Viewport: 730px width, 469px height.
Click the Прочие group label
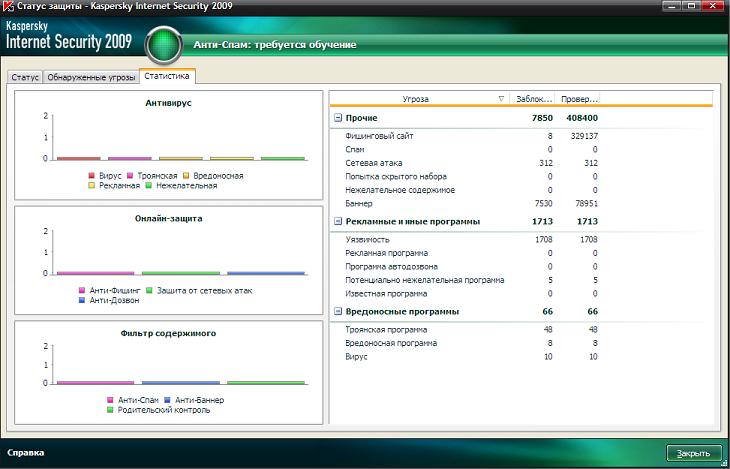361,118
